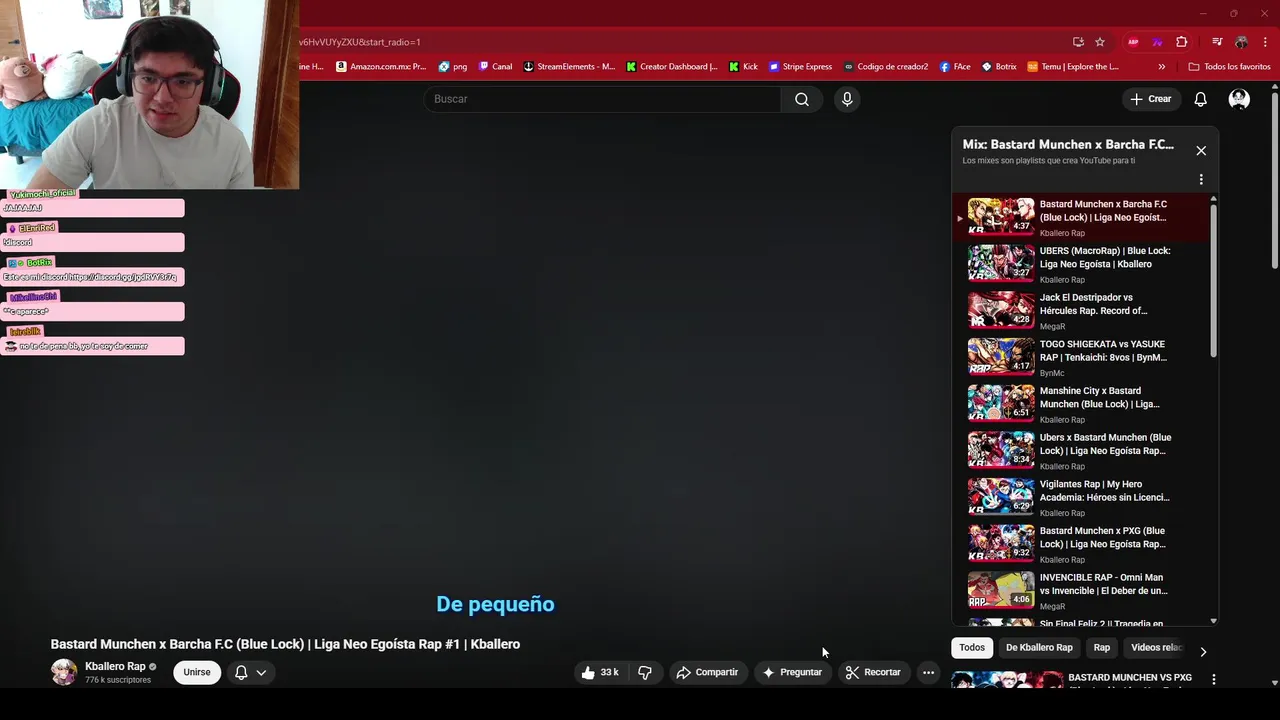Select the Videos relacionados chip
This screenshot has width=1280, height=720.
click(x=1157, y=648)
